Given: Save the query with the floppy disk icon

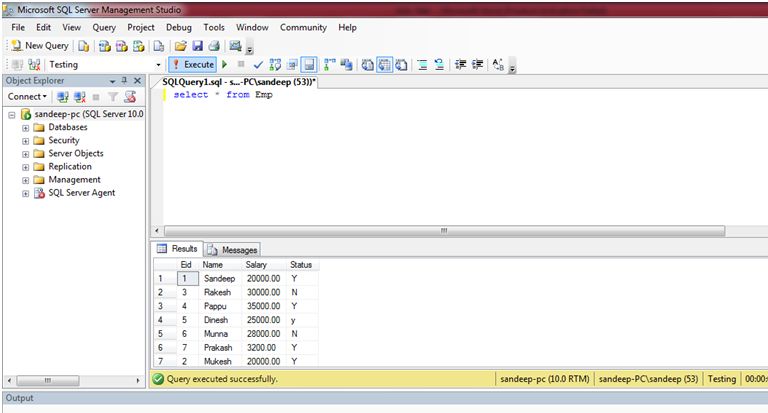Looking at the screenshot, I should 197,46.
